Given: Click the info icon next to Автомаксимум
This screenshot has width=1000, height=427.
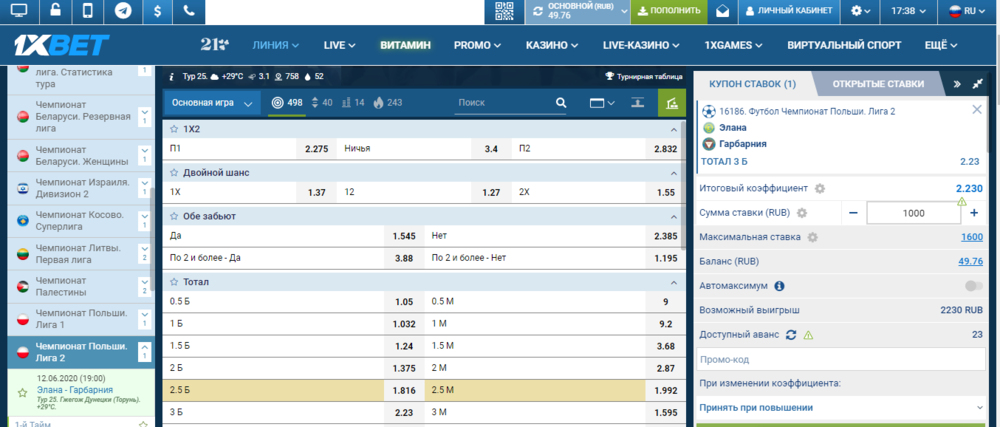Looking at the screenshot, I should pyautogui.click(x=779, y=286).
